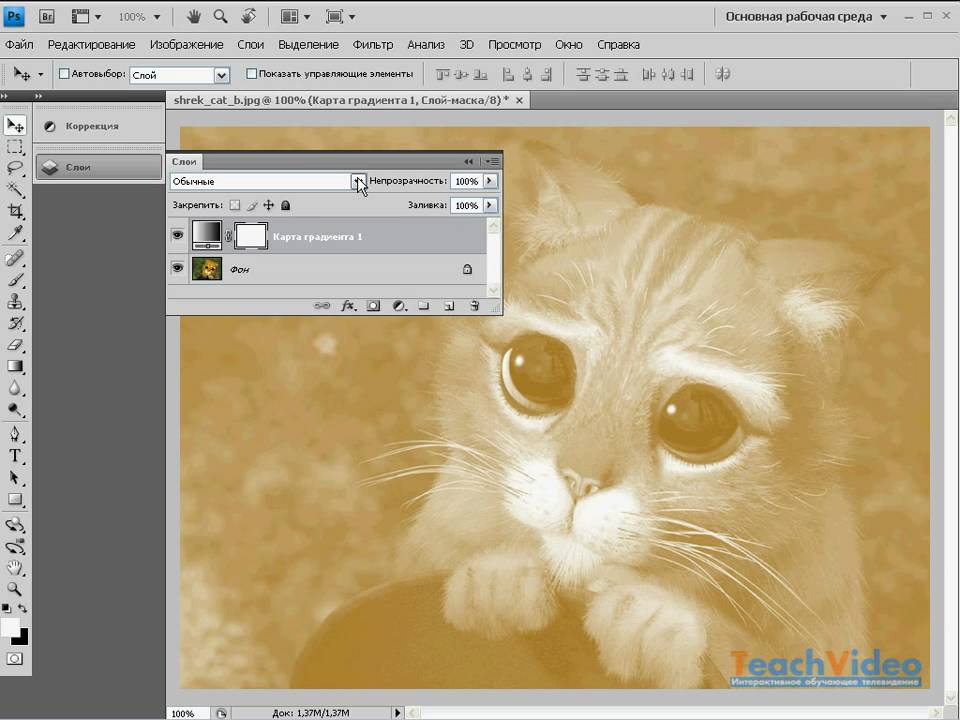Toggle Quick Mask mode
The width and height of the screenshot is (960, 720).
click(15, 659)
